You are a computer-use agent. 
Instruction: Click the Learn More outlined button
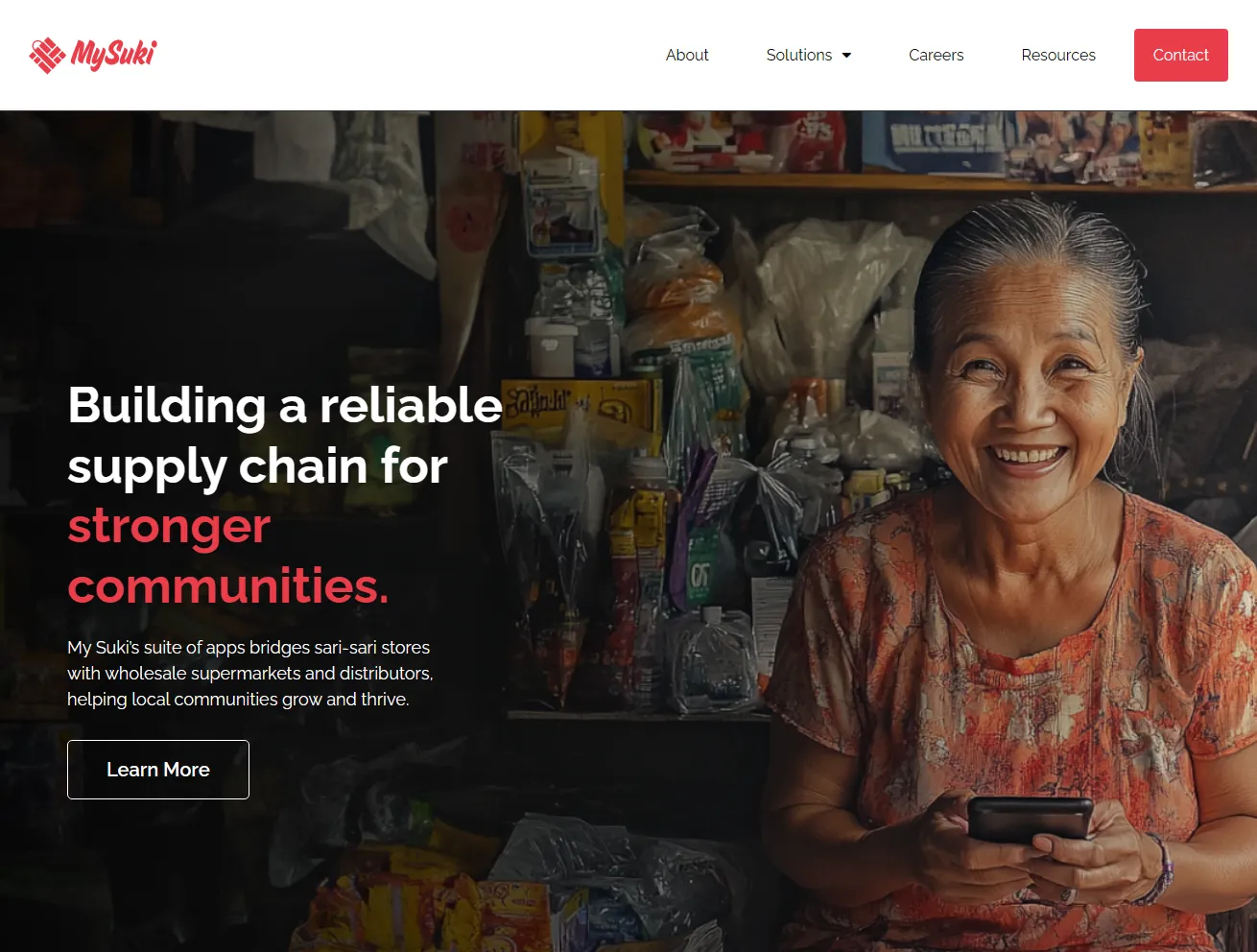158,770
